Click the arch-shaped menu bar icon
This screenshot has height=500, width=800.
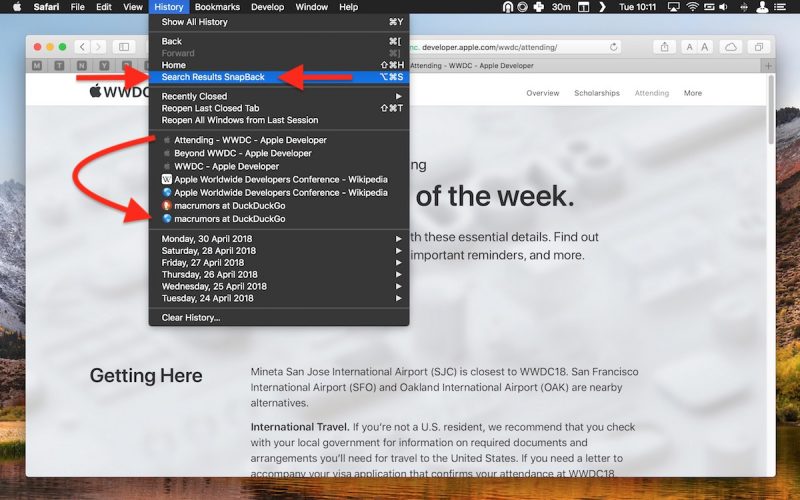point(508,7)
